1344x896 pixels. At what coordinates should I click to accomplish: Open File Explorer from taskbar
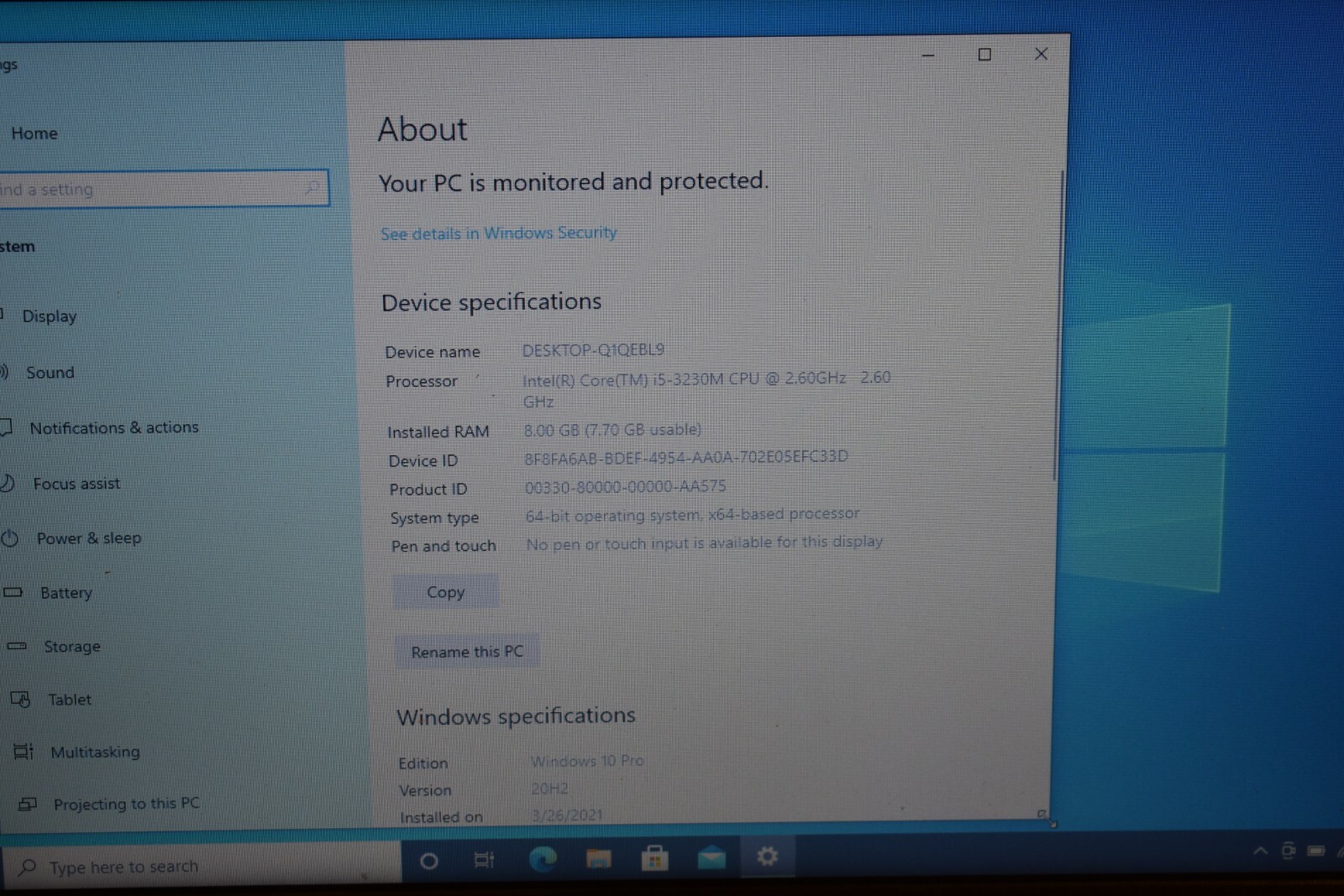coord(598,859)
